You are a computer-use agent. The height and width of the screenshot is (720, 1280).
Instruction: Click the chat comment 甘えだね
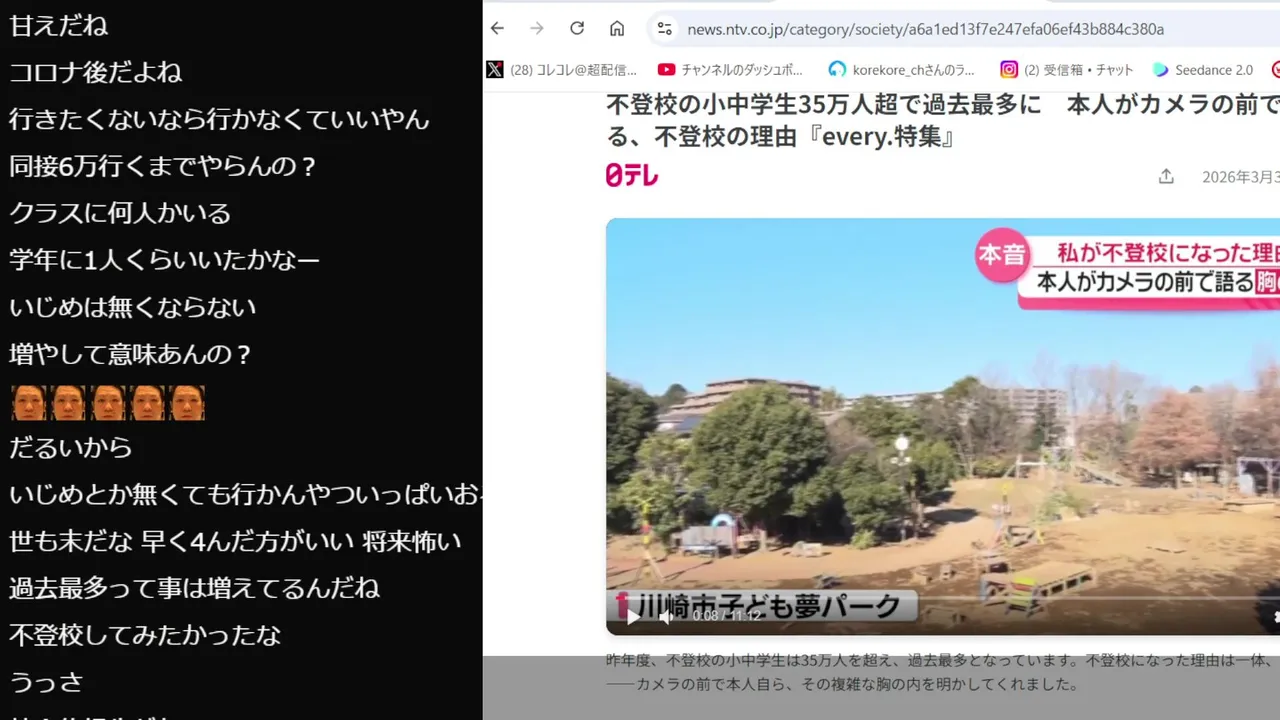coord(58,26)
